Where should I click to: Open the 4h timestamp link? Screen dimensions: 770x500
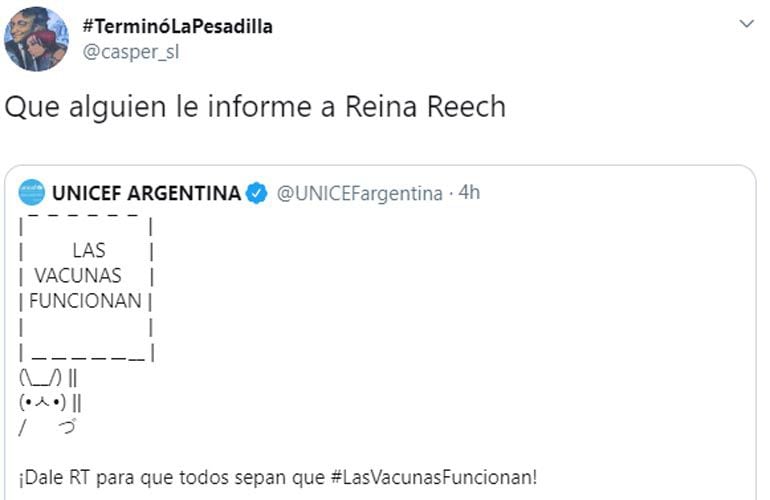[468, 192]
